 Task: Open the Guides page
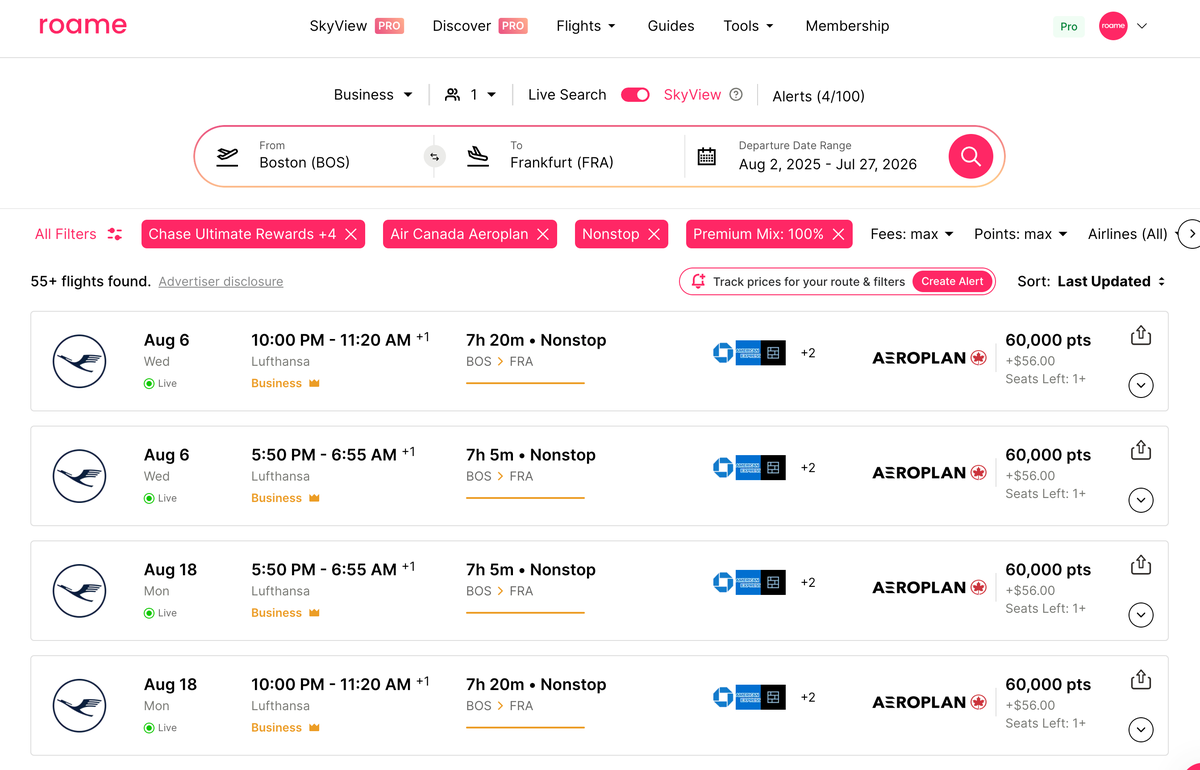[671, 26]
